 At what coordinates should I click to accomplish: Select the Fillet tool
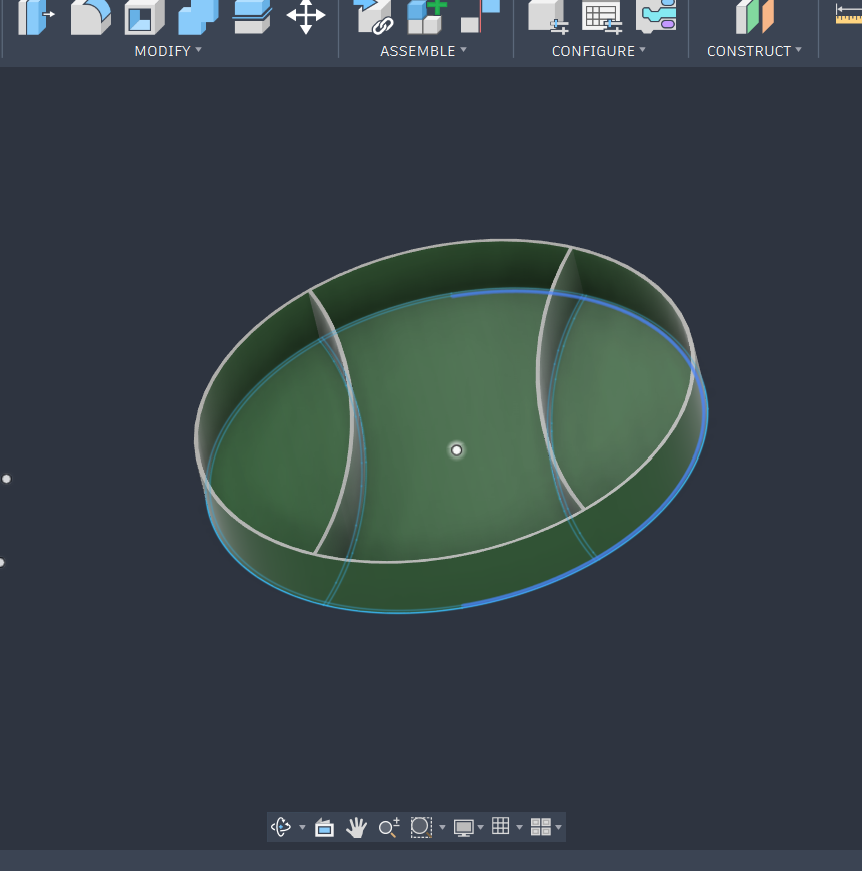[91, 17]
